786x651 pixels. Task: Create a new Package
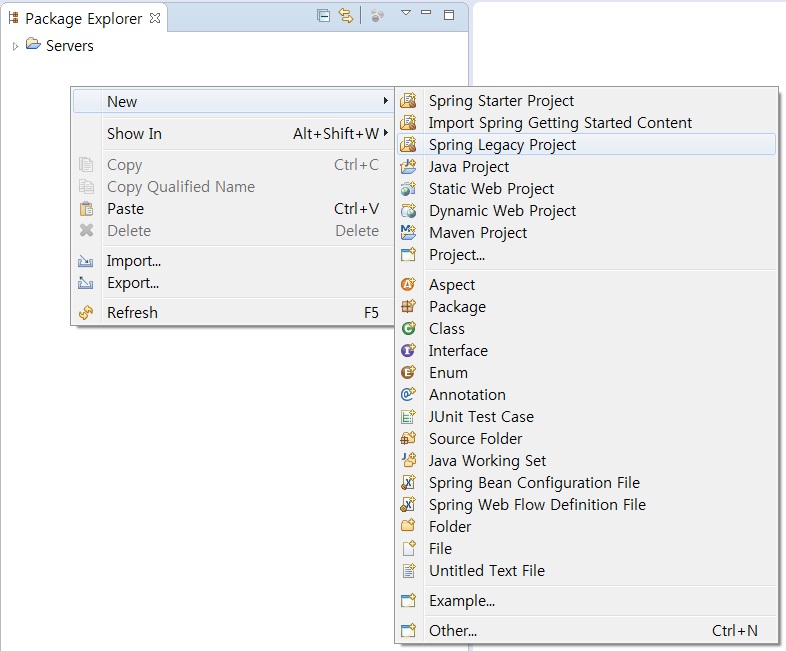(x=586, y=306)
